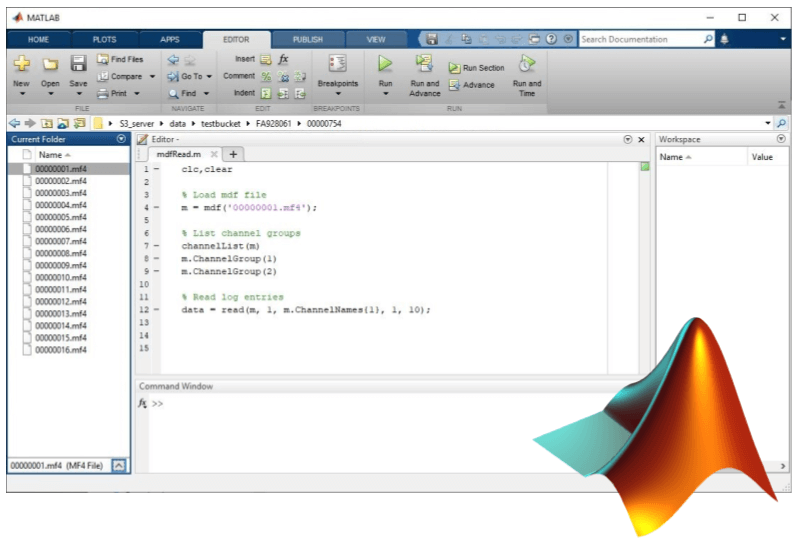Screen dimensions: 800x540
Task: Expand the Breakpoints dropdown arrow
Action: [x=338, y=94]
